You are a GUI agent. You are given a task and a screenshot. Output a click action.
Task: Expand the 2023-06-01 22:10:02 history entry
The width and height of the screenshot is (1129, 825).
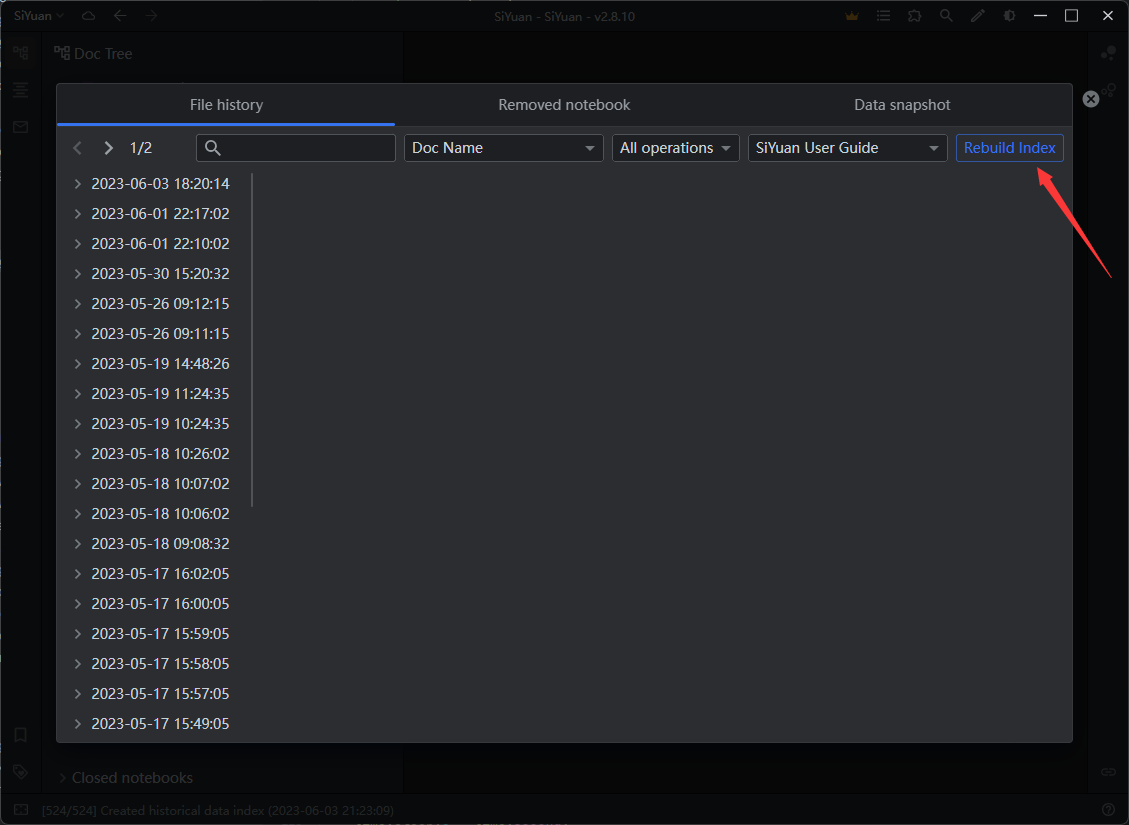78,244
